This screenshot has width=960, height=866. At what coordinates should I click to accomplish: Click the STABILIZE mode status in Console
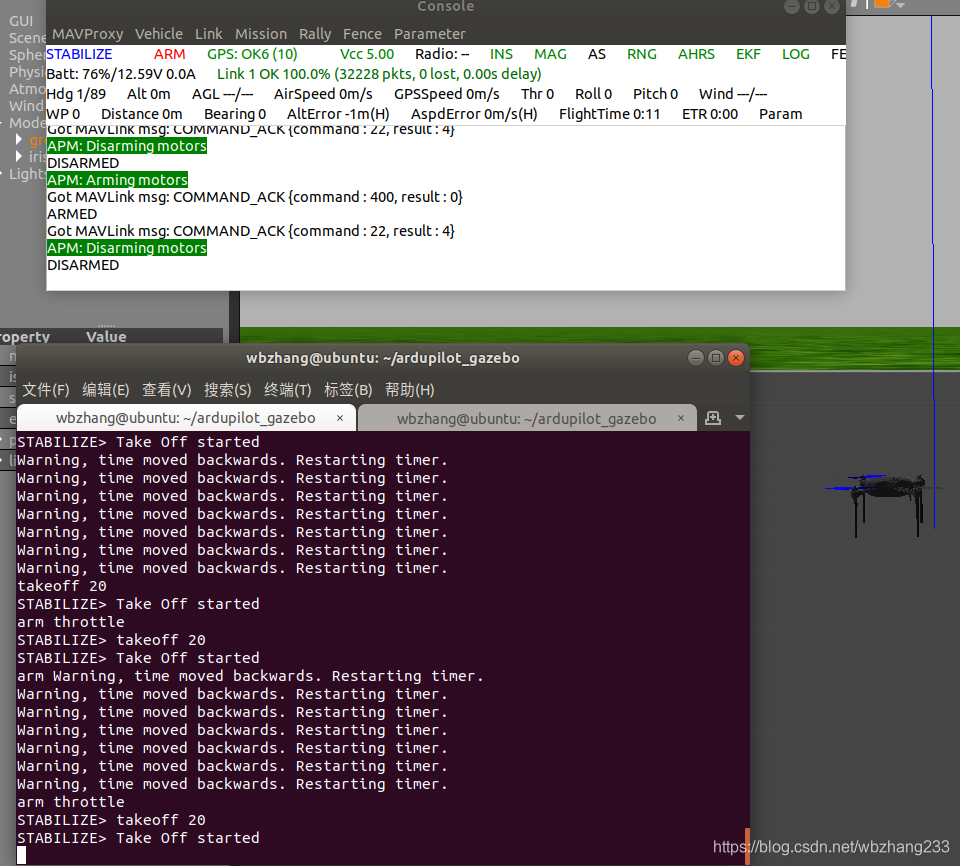coord(79,54)
